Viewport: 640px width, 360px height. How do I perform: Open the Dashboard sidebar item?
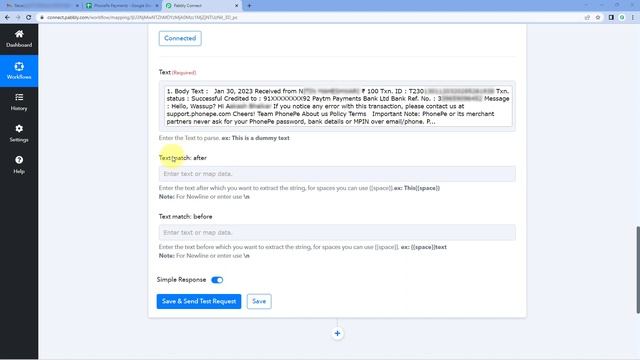[x=19, y=39]
